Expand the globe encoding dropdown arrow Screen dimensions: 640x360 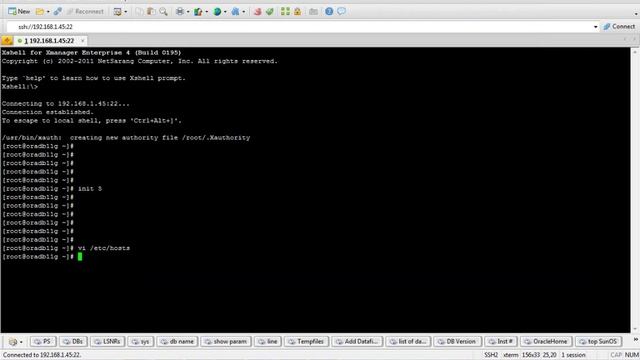pos(225,12)
